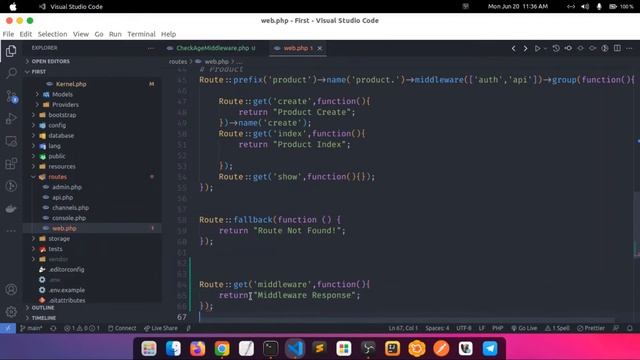Image resolution: width=640 pixels, height=360 pixels.
Task: Click the feedback icon in status bar
Action: (x=616, y=328)
